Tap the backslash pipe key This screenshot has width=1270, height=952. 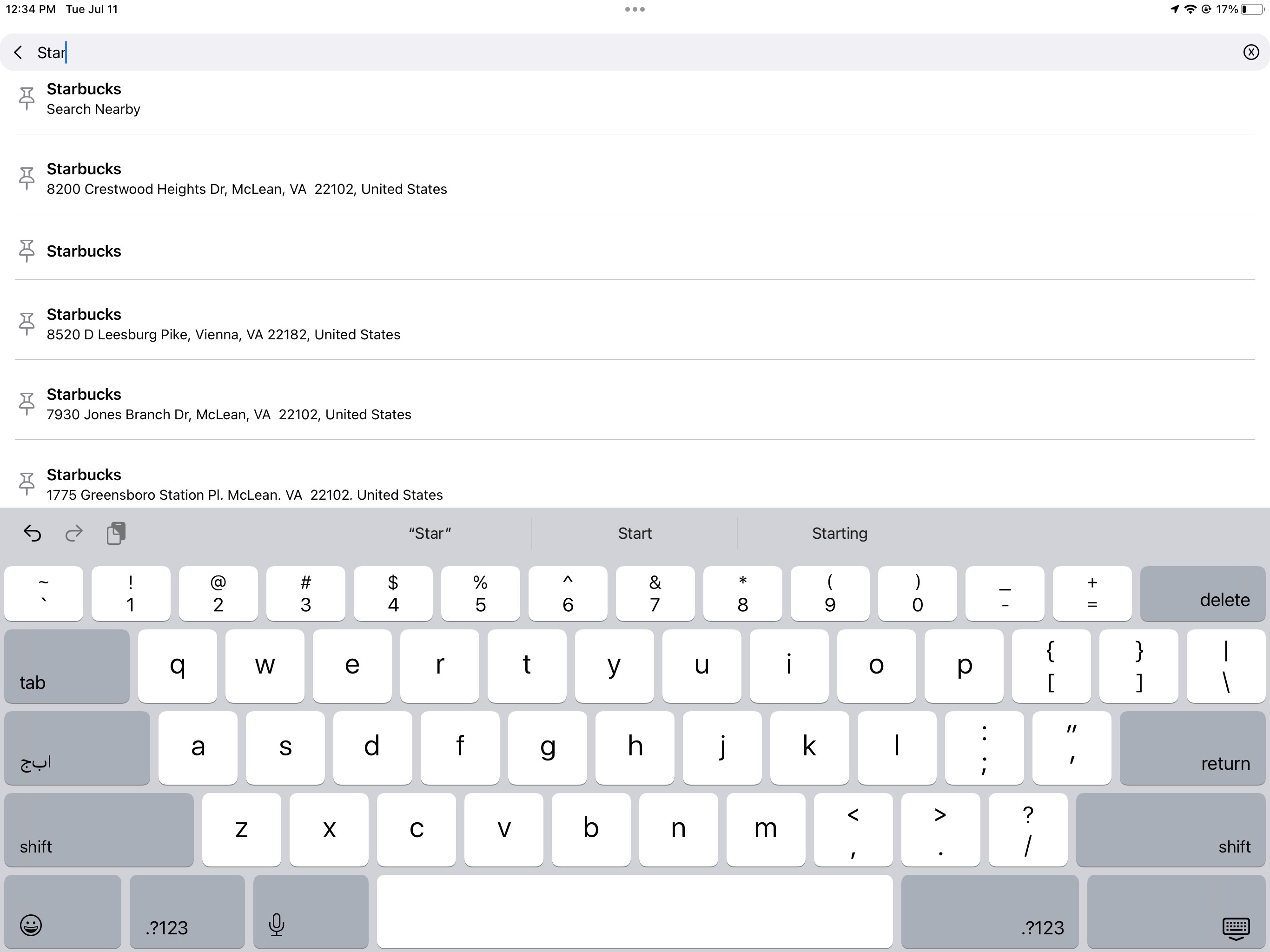tap(1226, 666)
